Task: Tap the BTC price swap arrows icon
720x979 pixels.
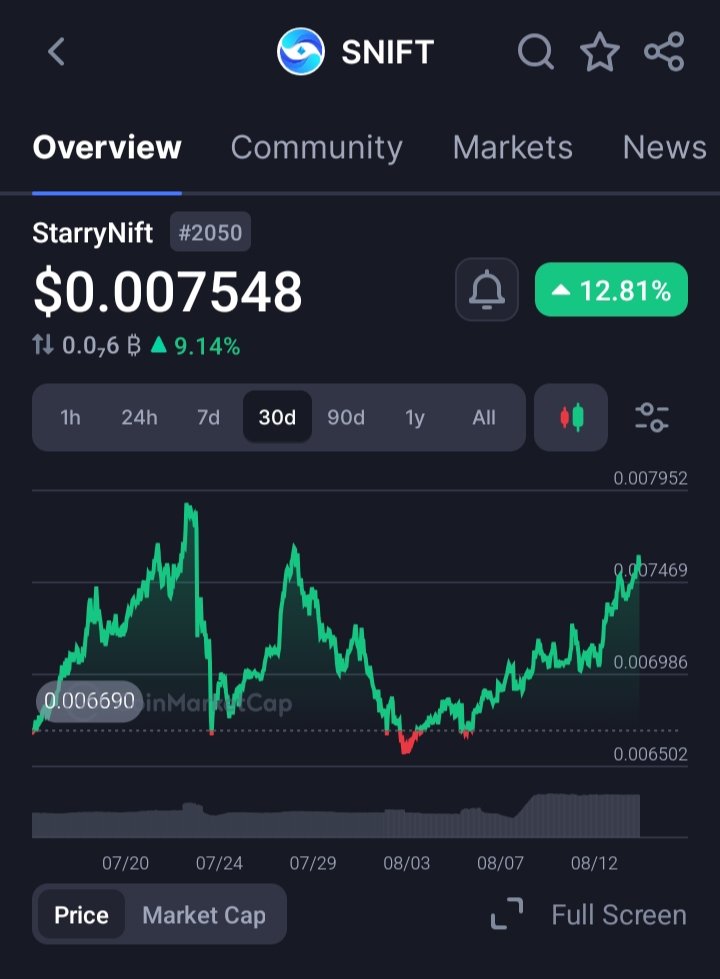Action: click(x=43, y=345)
